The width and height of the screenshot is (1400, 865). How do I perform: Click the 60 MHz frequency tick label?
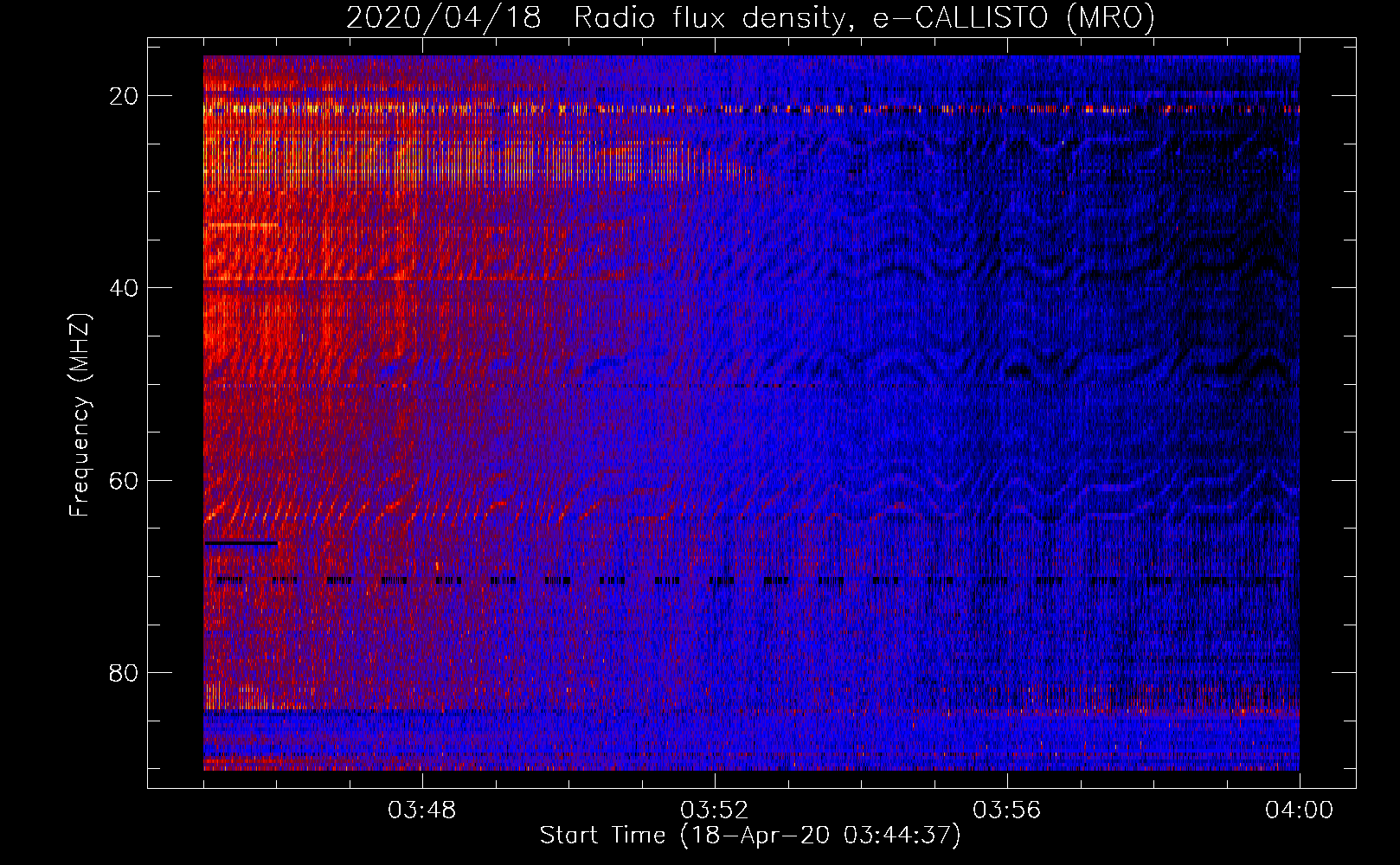coord(124,480)
